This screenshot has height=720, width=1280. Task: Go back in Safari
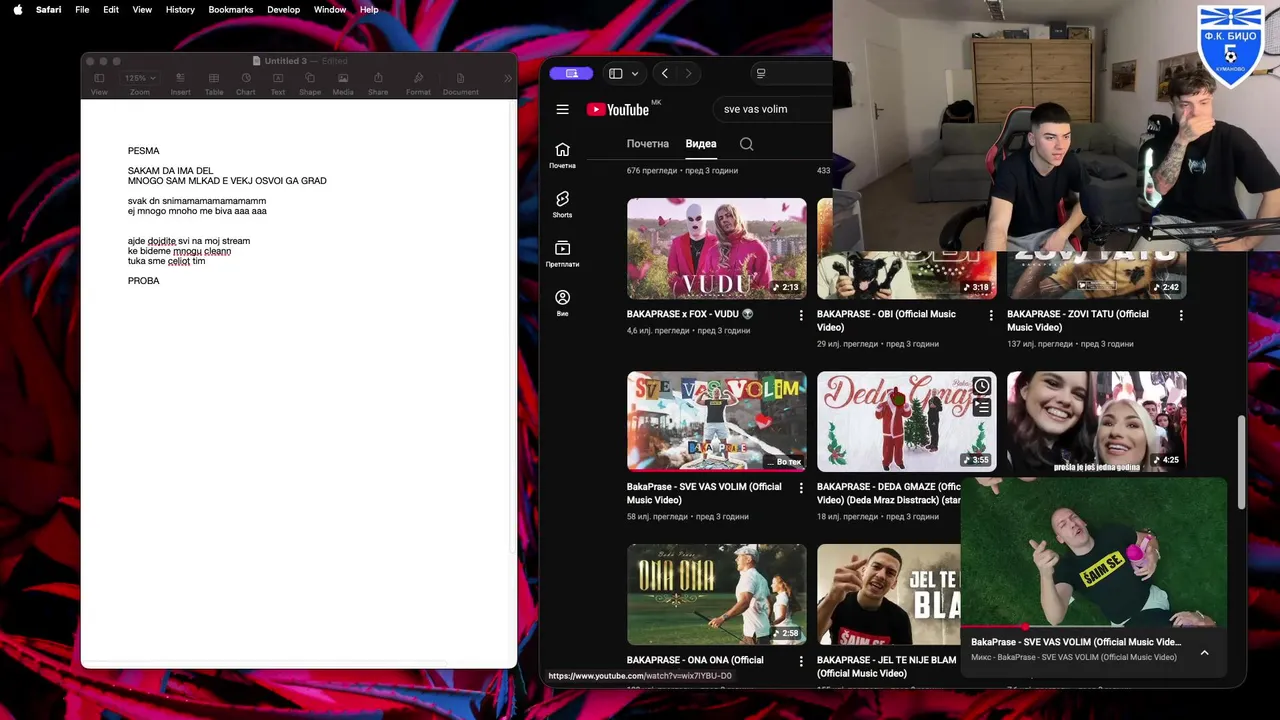click(664, 73)
